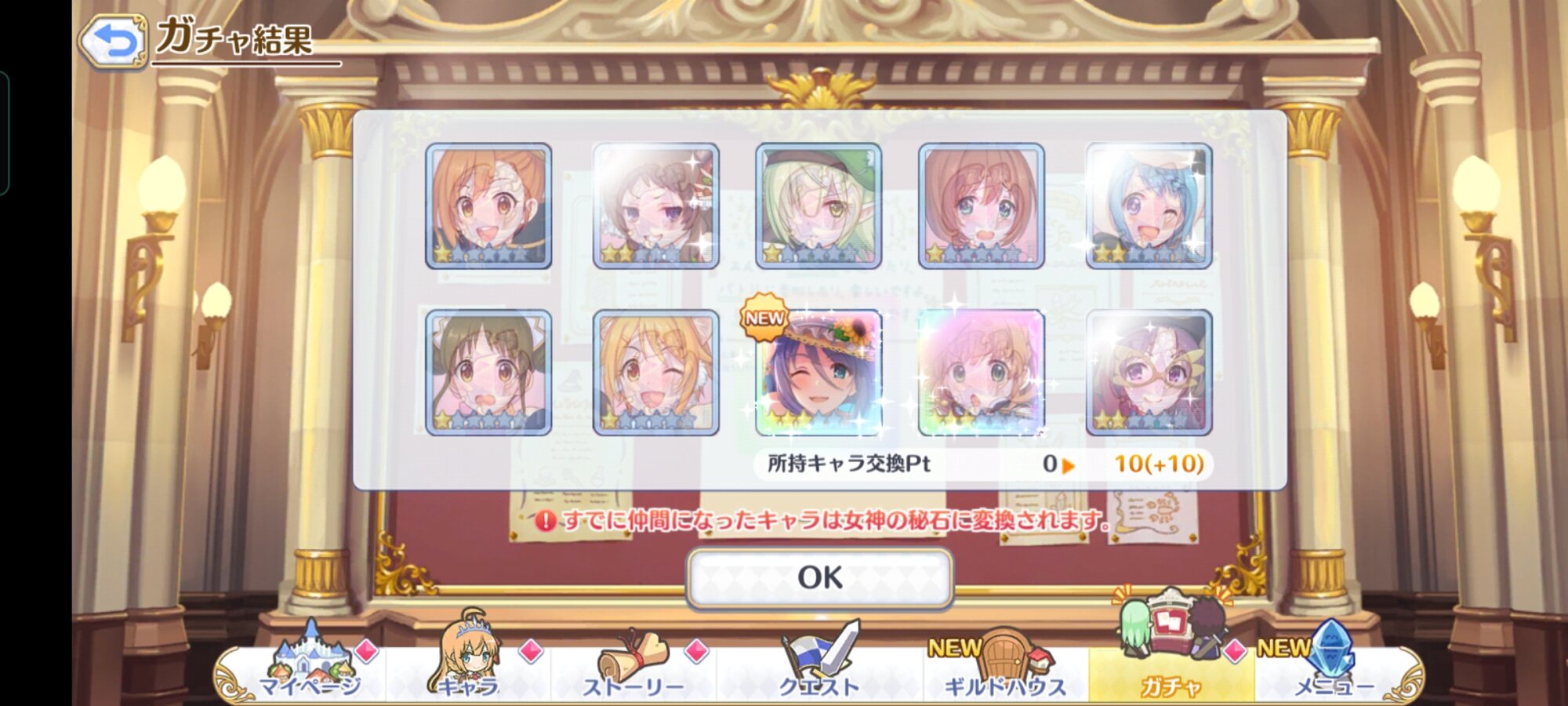Select NEW character with sunflower hat
This screenshot has width=1568, height=706.
[x=818, y=373]
